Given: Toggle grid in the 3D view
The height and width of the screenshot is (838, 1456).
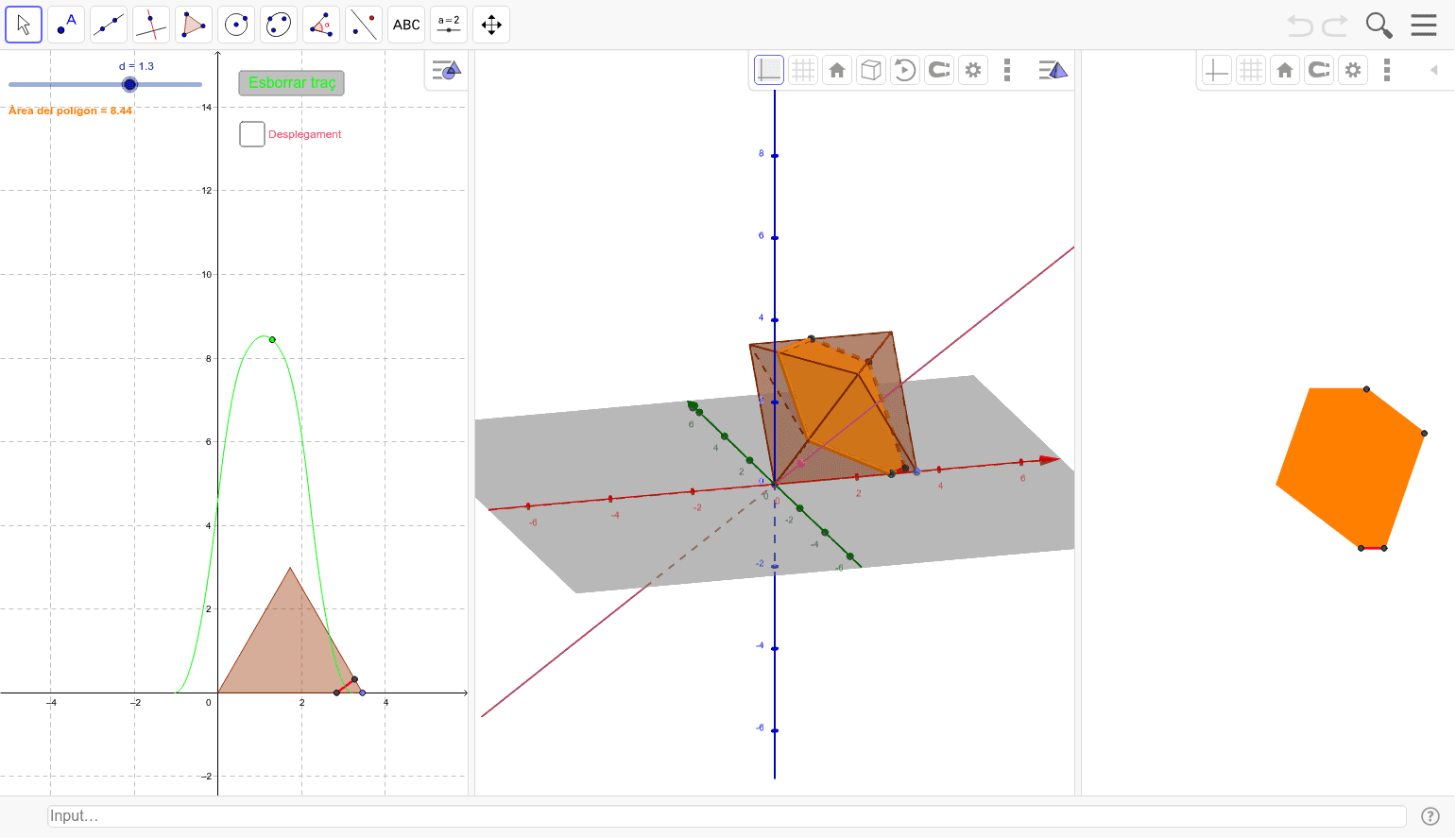Looking at the screenshot, I should [x=803, y=70].
